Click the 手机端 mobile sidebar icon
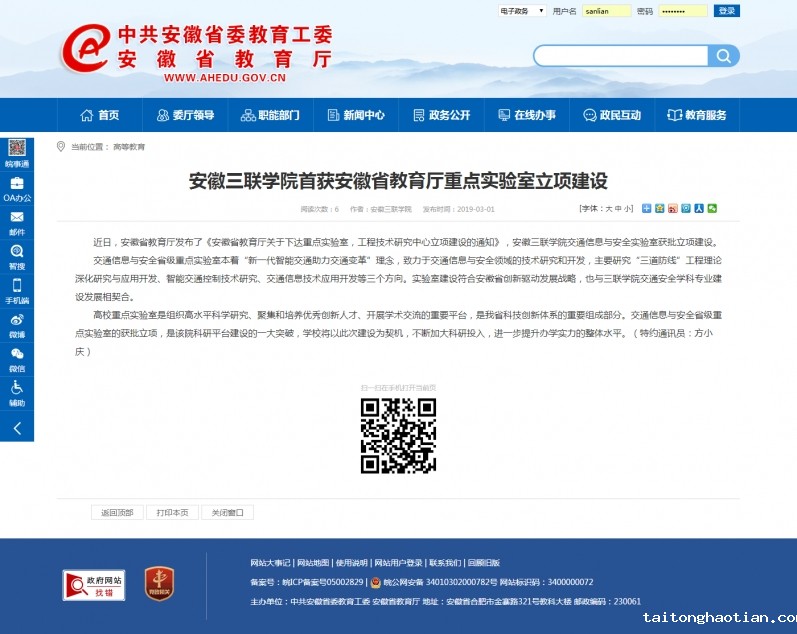Viewport: 797px width, 634px height. tap(17, 290)
